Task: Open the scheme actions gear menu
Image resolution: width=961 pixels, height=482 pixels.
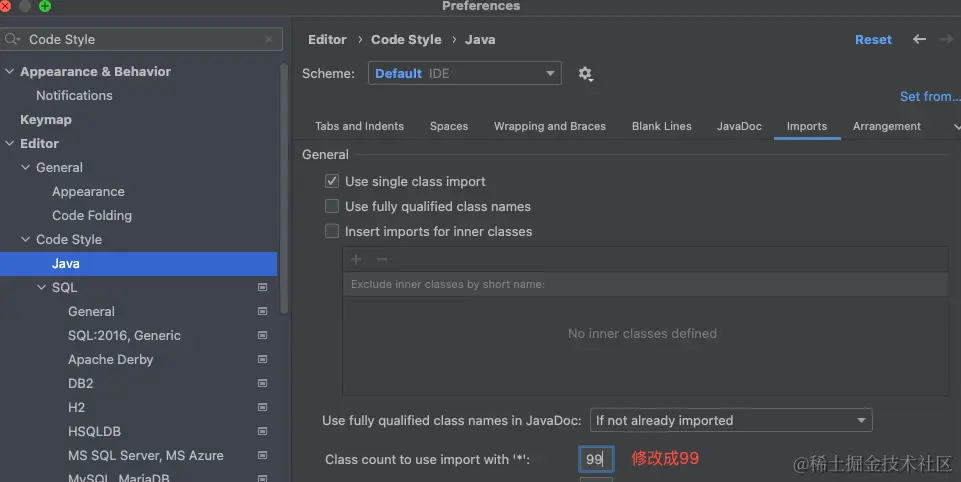Action: coord(585,74)
